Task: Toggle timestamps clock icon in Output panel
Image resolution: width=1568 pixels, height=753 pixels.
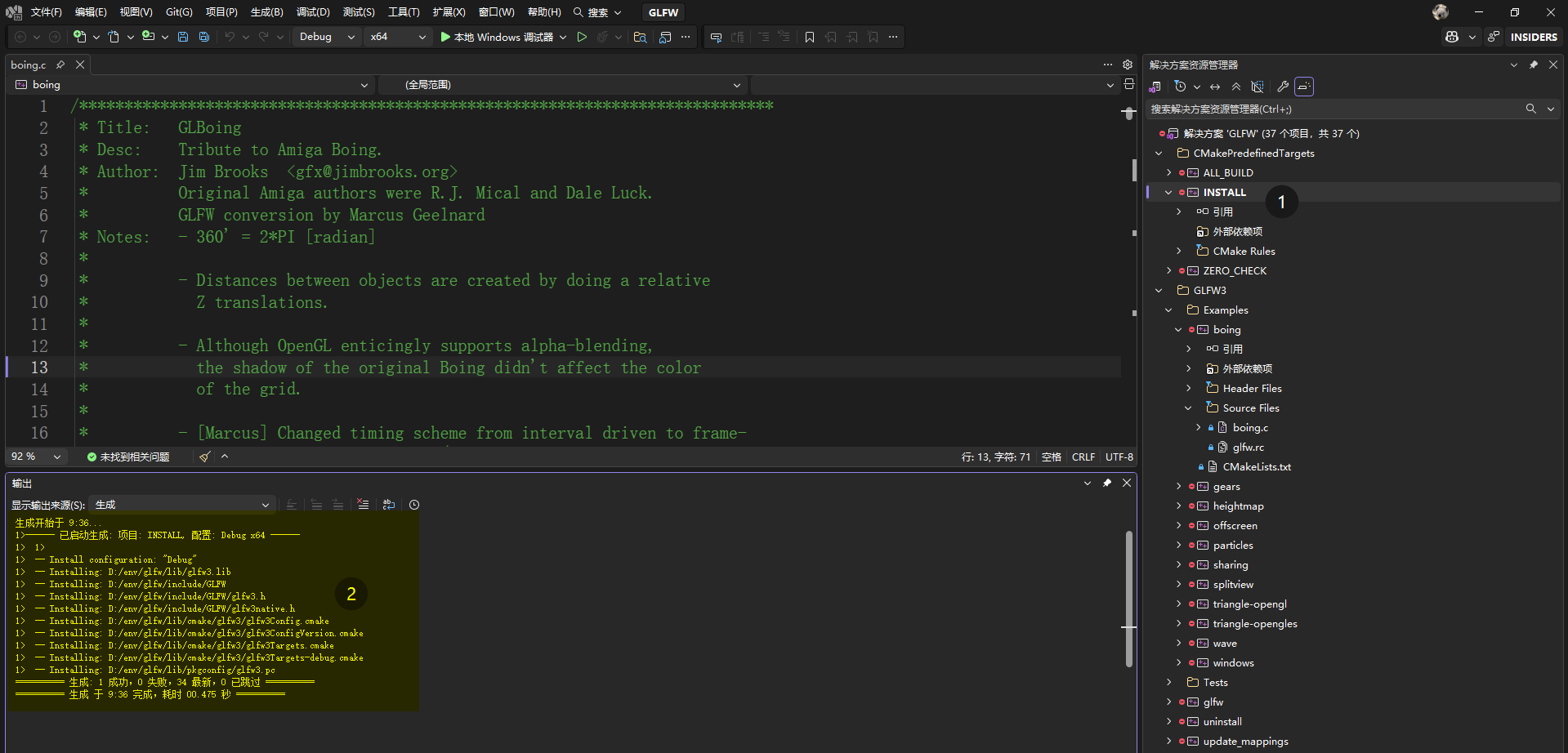Action: pyautogui.click(x=414, y=505)
